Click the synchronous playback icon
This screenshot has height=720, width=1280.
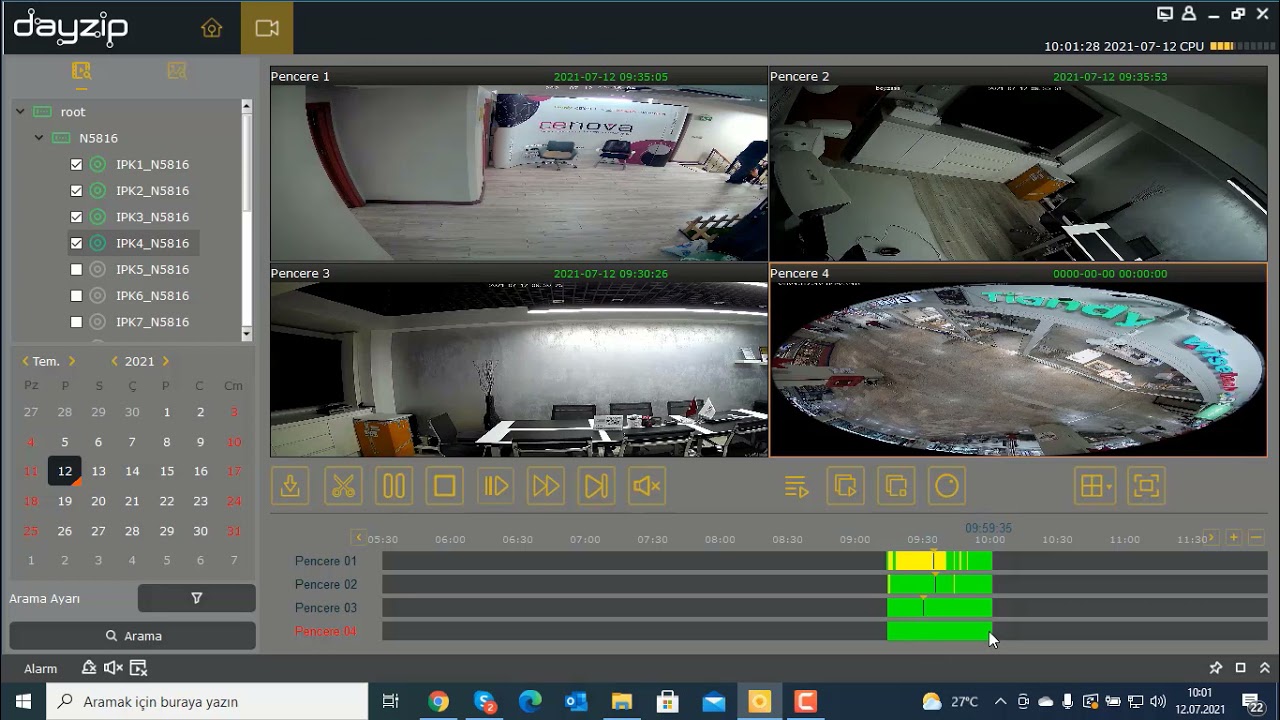point(846,487)
